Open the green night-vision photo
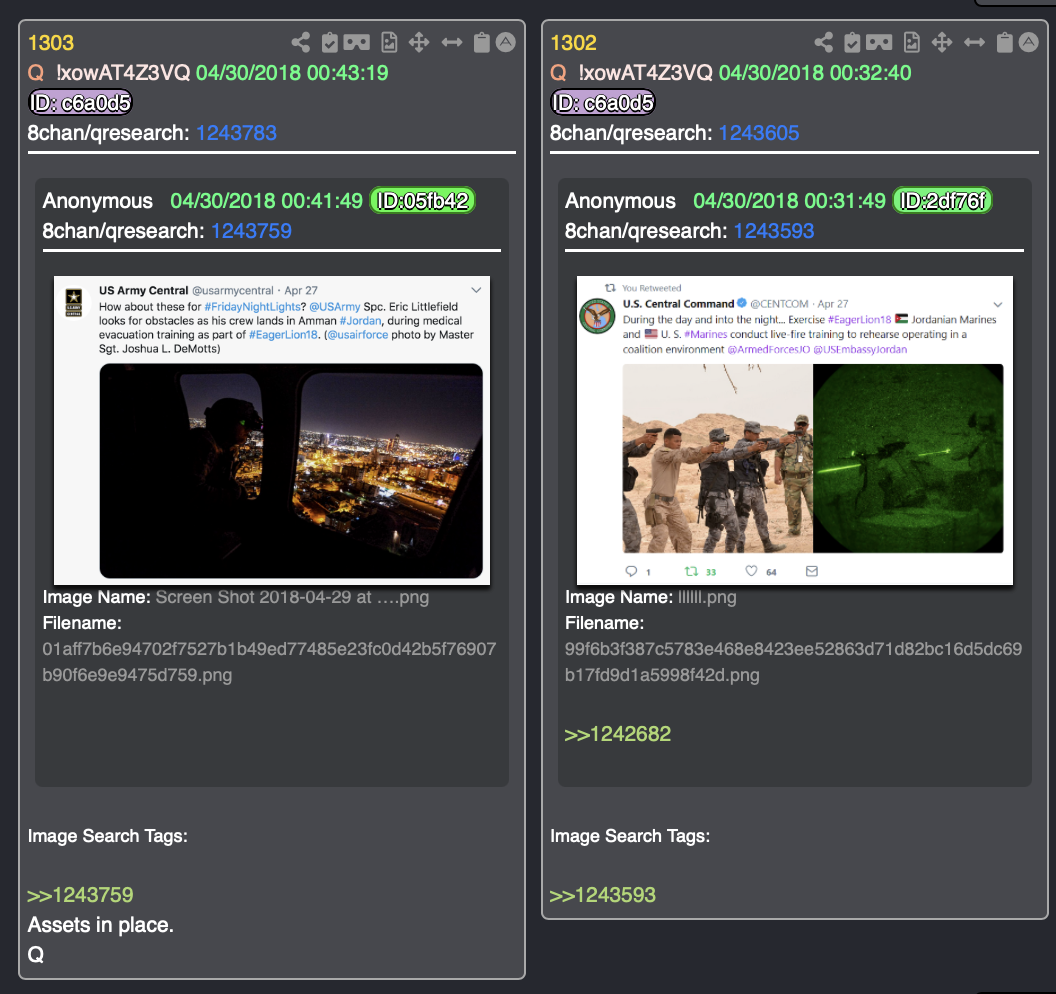This screenshot has height=994, width=1056. 909,458
